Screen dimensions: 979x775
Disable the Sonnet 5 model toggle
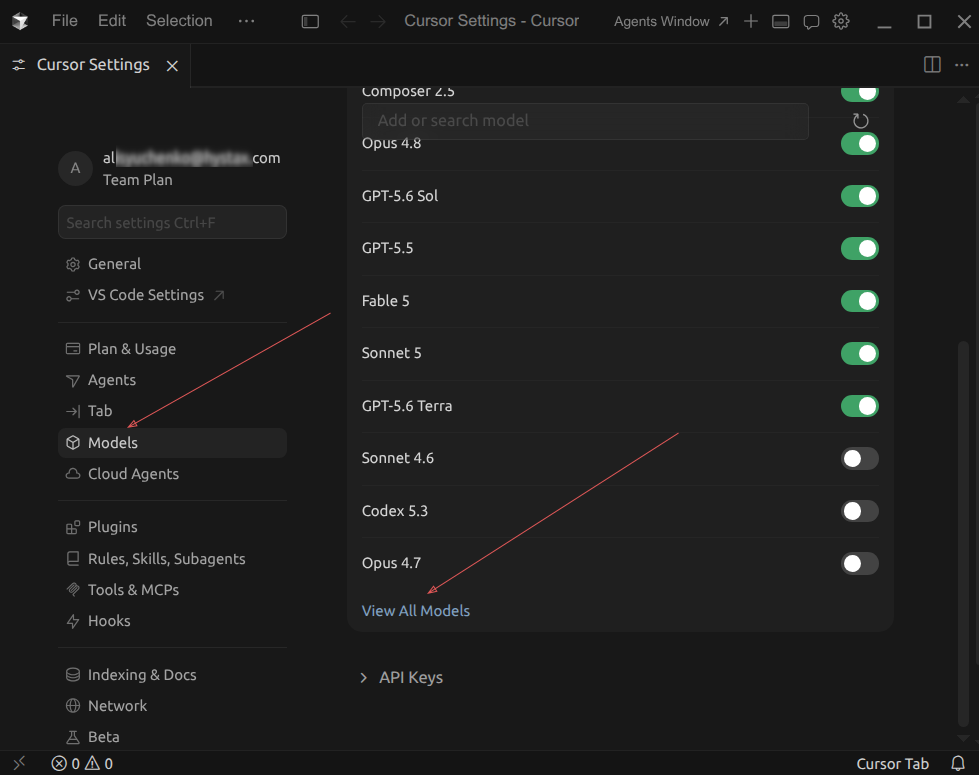point(860,353)
